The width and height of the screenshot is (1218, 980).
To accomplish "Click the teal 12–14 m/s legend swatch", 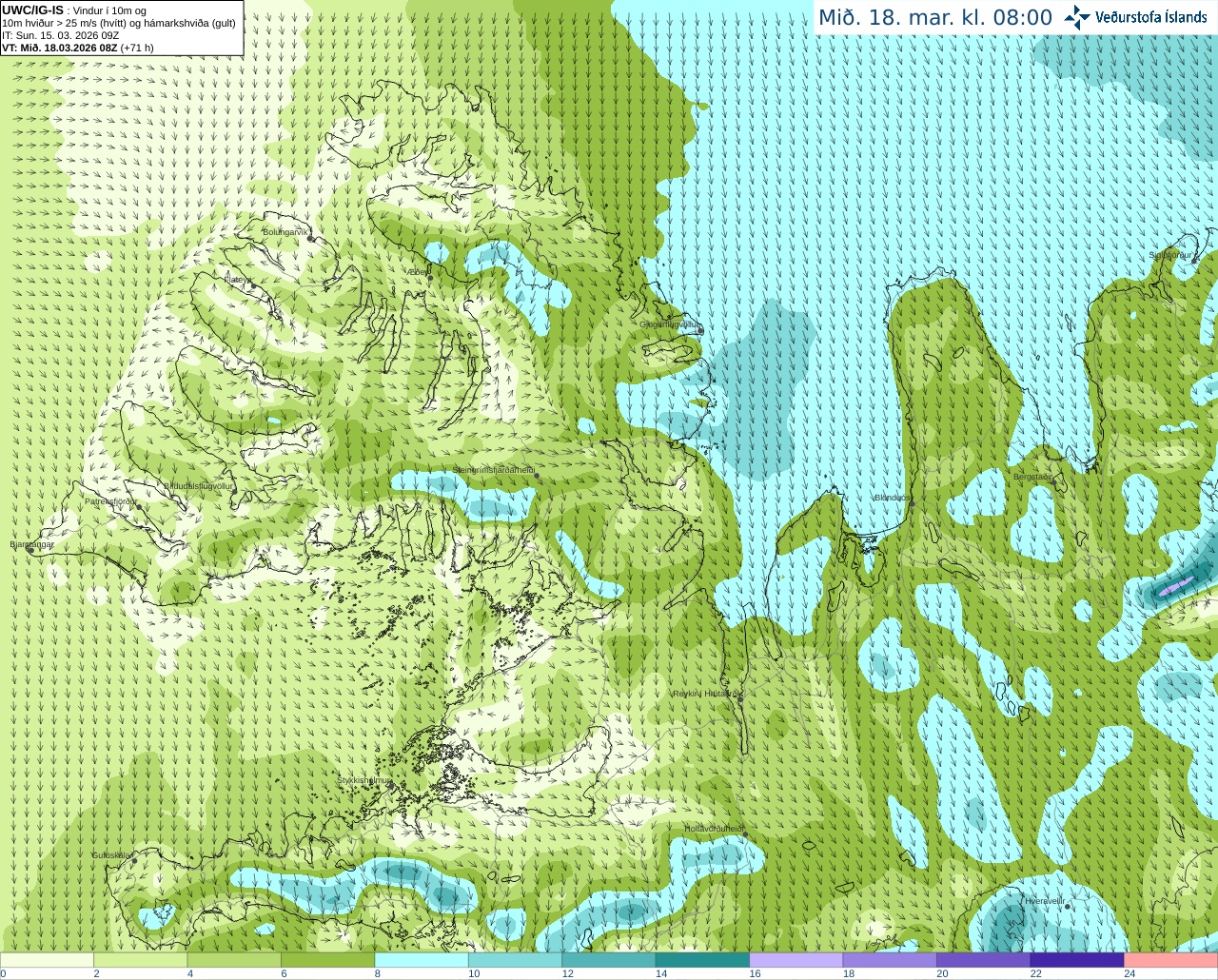I will [609, 960].
